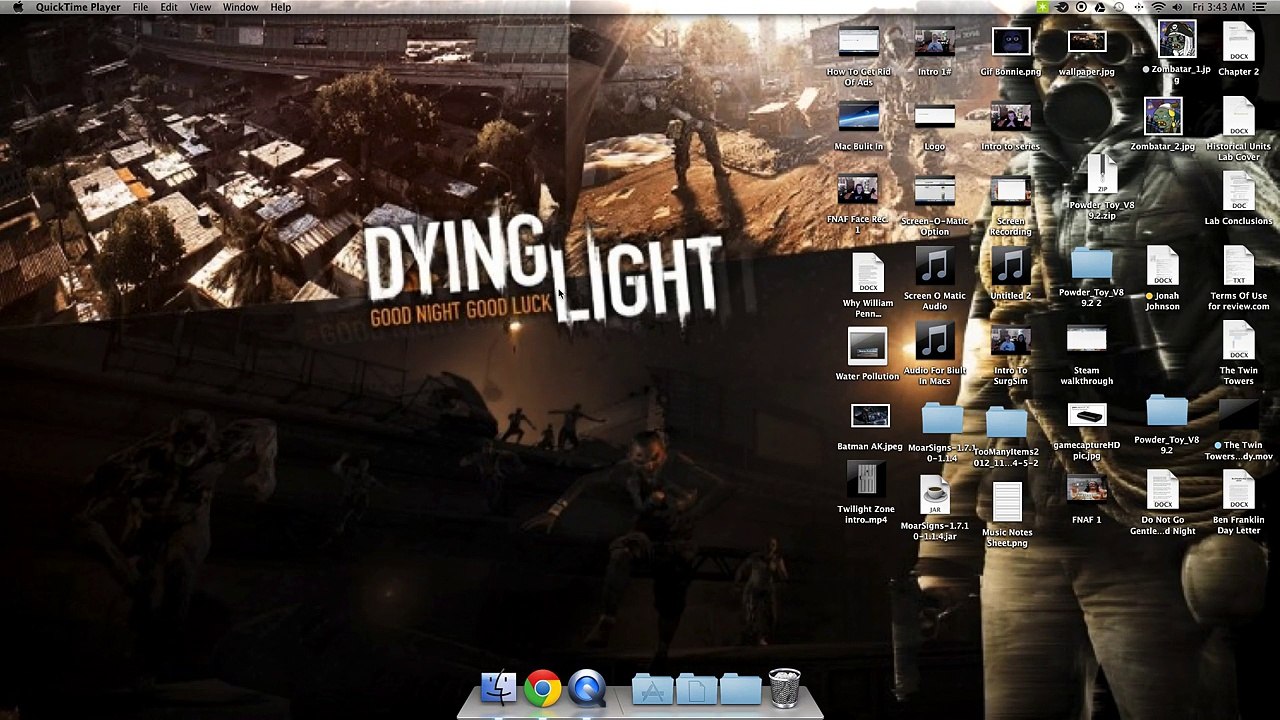Open the Applications folder stack in Dock

pyautogui.click(x=652, y=689)
